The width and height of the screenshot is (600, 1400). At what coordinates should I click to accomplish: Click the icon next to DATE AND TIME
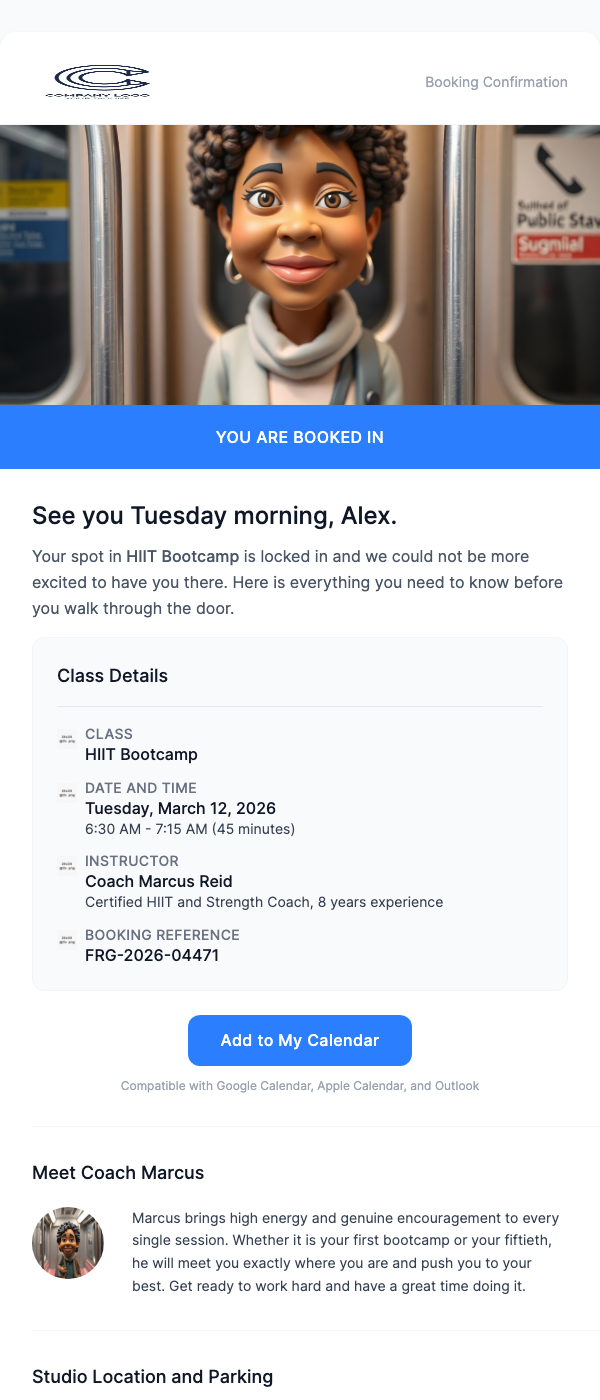66,792
